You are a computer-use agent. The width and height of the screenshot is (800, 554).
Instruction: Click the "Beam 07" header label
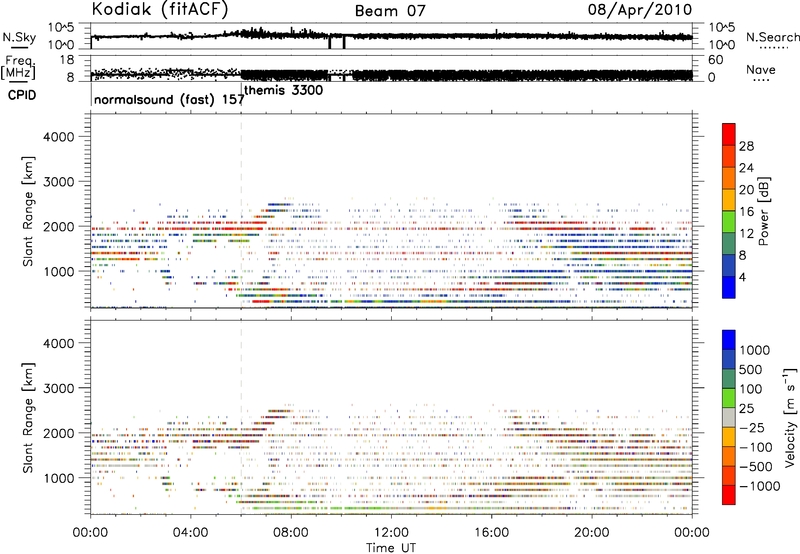pyautogui.click(x=390, y=11)
